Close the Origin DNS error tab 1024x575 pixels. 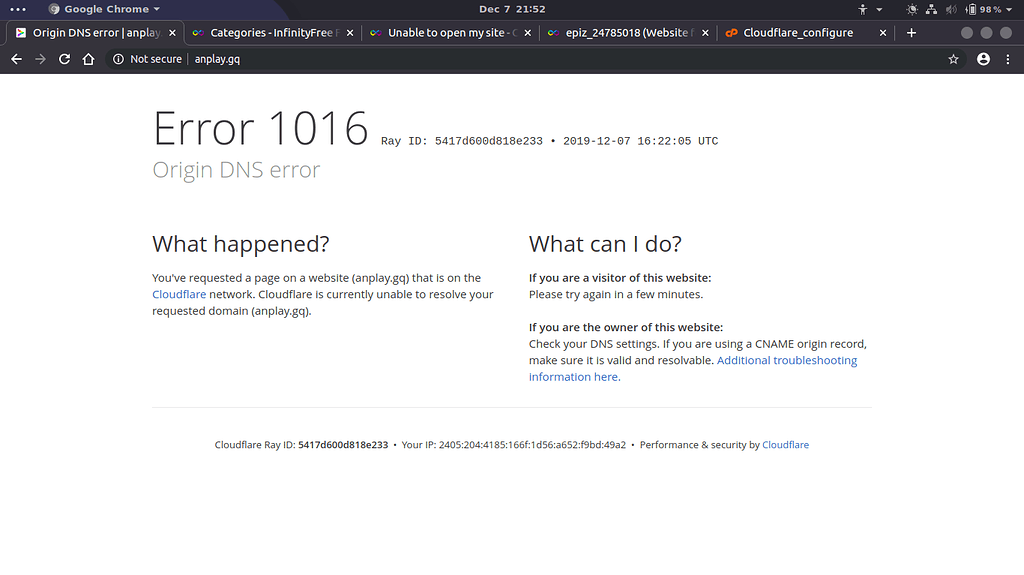click(172, 33)
